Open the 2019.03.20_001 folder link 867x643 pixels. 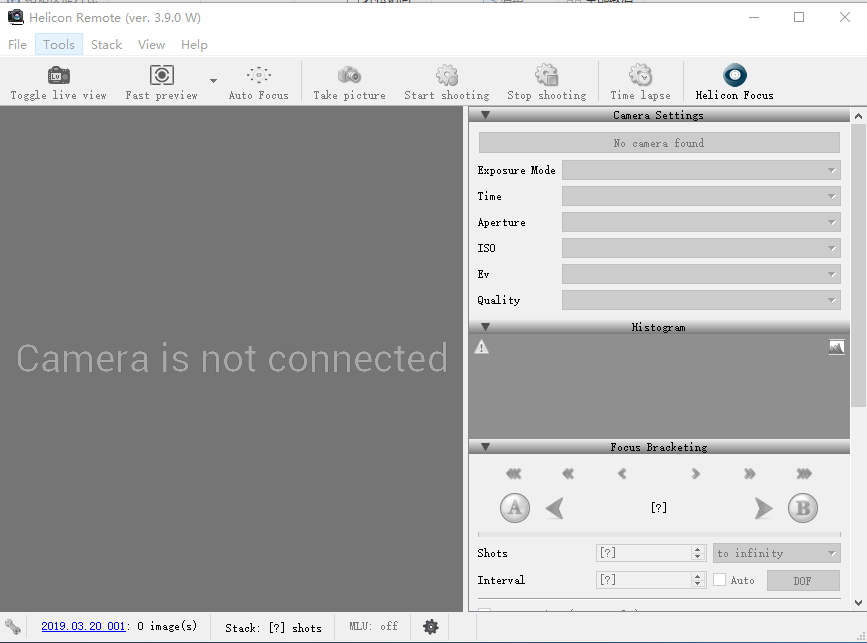point(83,627)
